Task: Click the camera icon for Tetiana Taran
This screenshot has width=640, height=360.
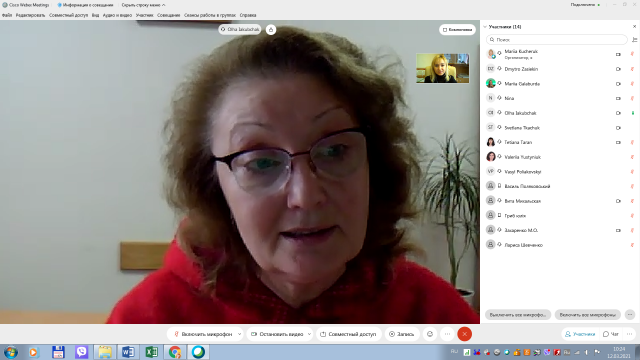Action: pos(618,142)
